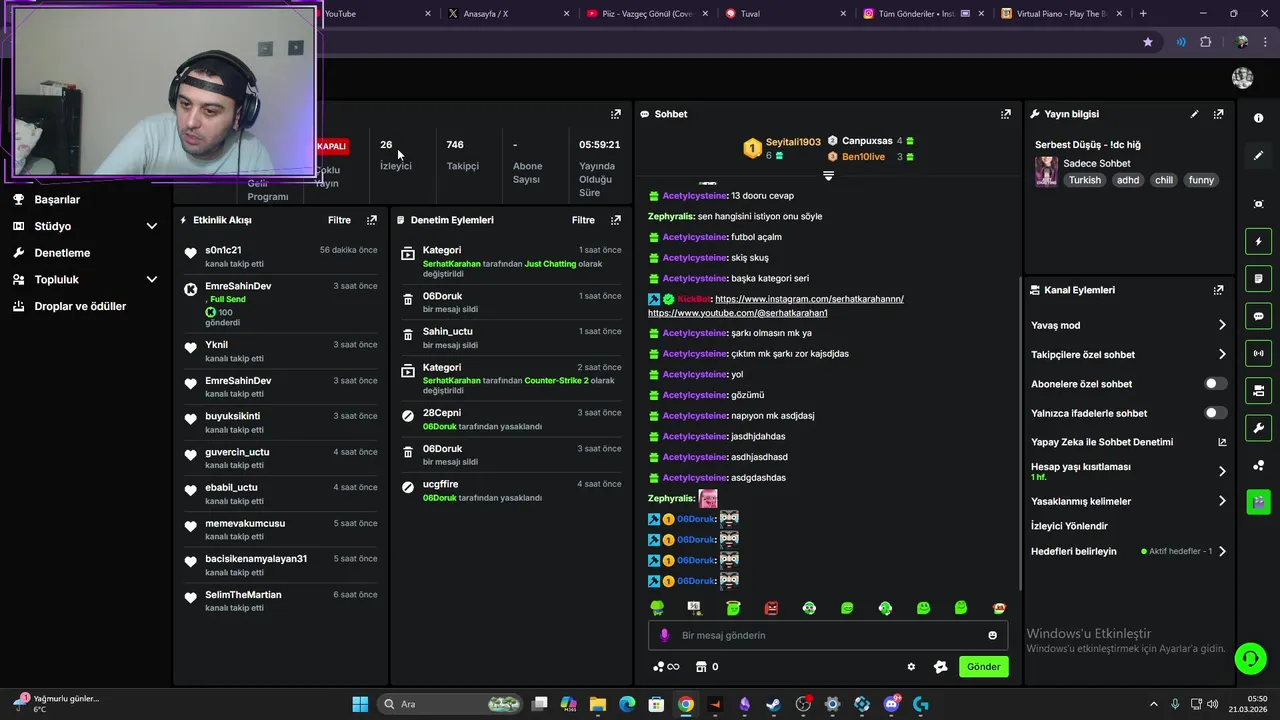The width and height of the screenshot is (1280, 720).
Task: Click the chat identity badge icon next to Gönder
Action: coord(940,667)
